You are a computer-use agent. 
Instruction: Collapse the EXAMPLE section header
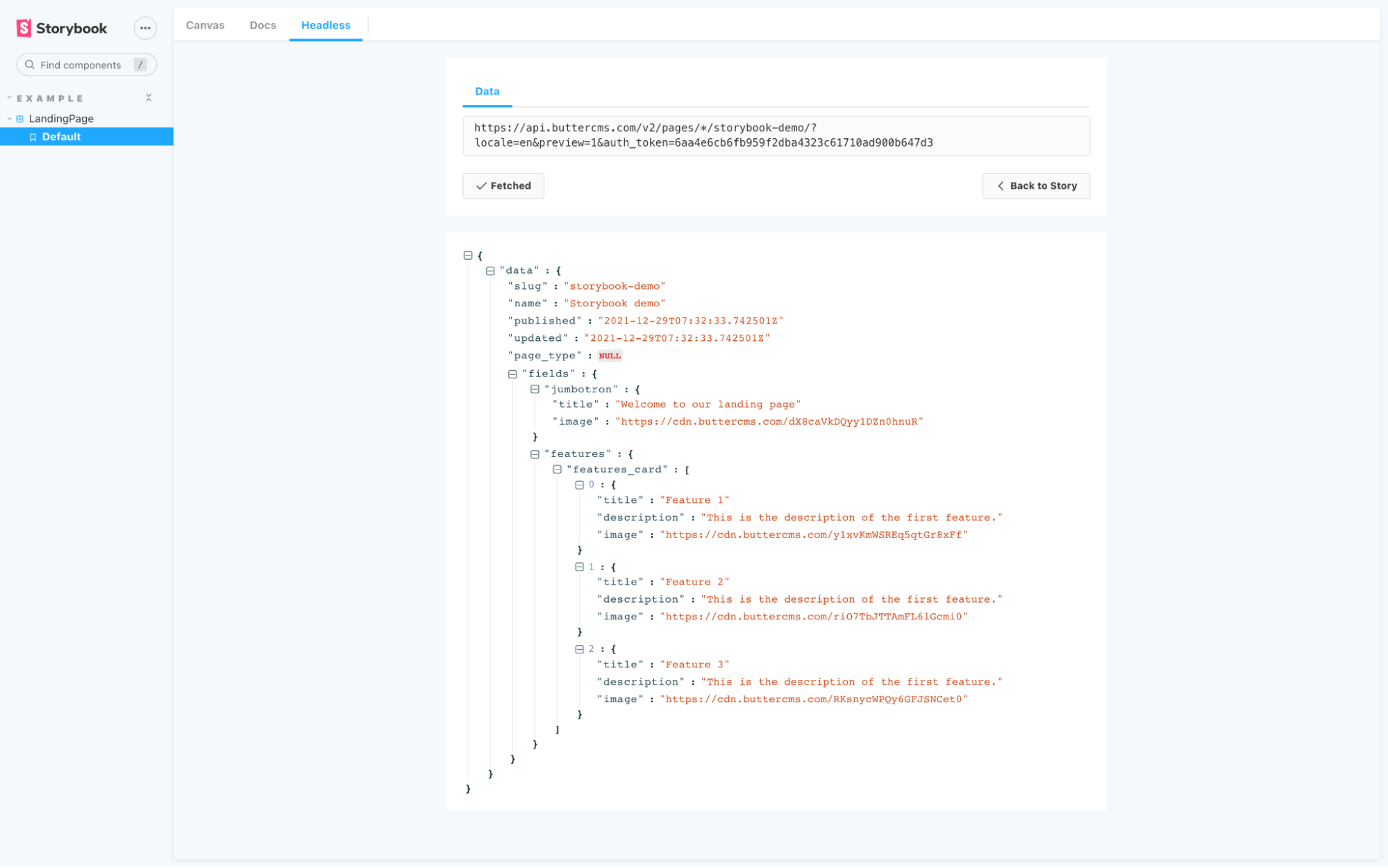(50, 99)
